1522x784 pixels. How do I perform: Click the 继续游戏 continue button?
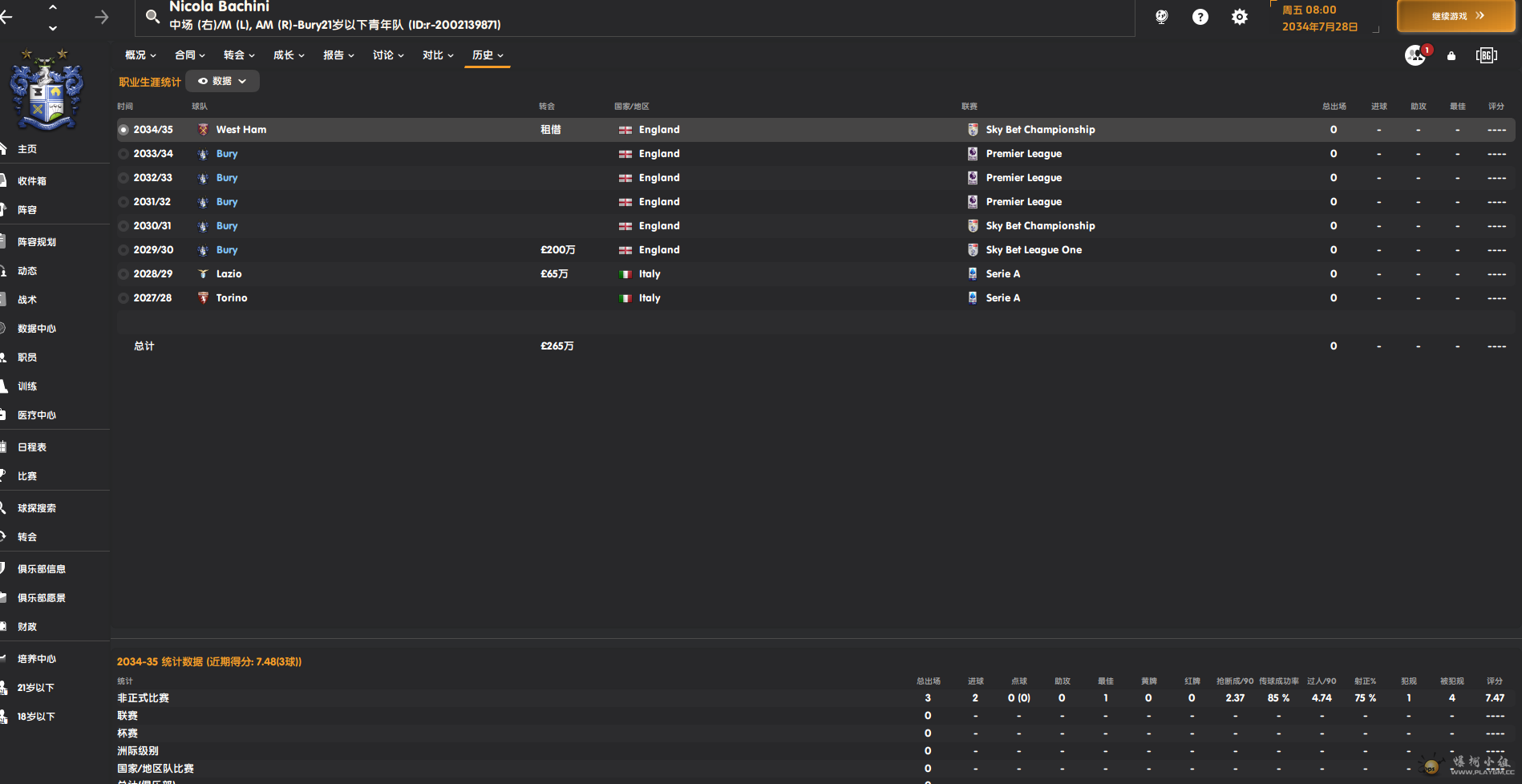coord(1456,16)
